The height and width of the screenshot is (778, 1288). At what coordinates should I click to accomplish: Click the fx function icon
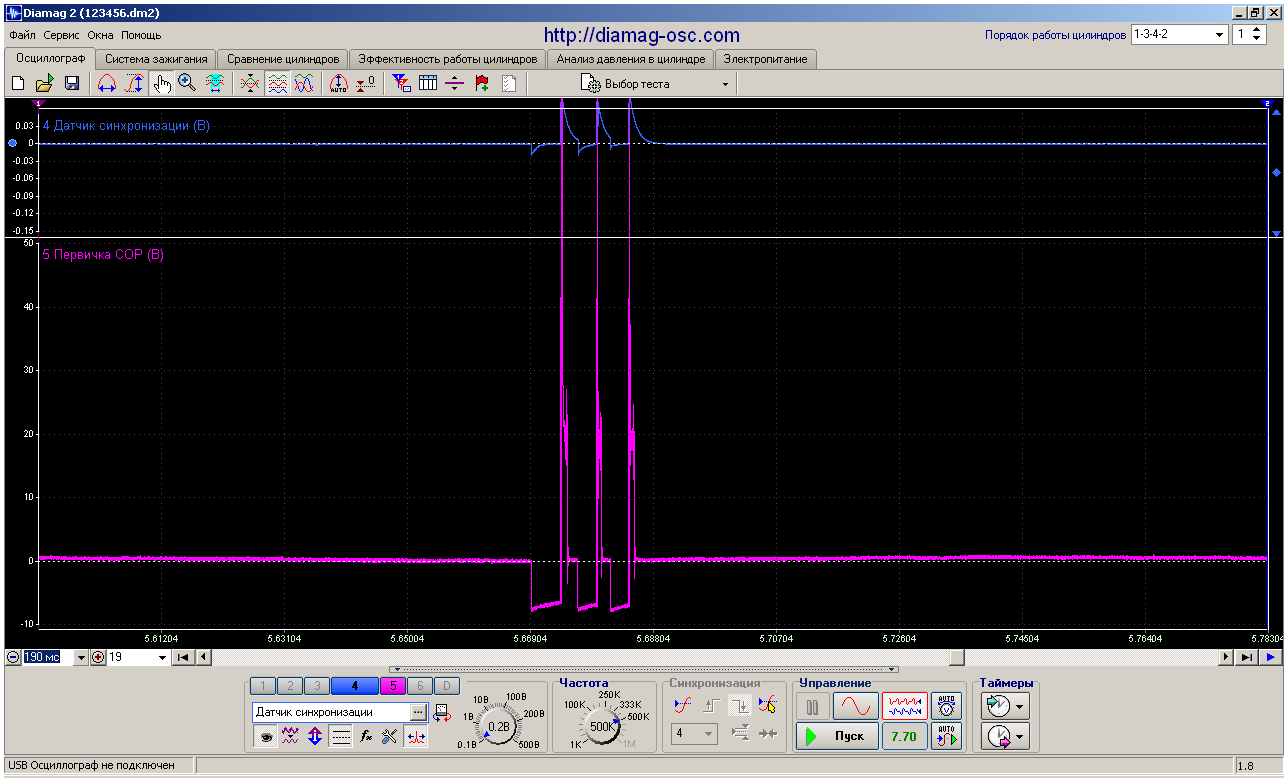(366, 737)
